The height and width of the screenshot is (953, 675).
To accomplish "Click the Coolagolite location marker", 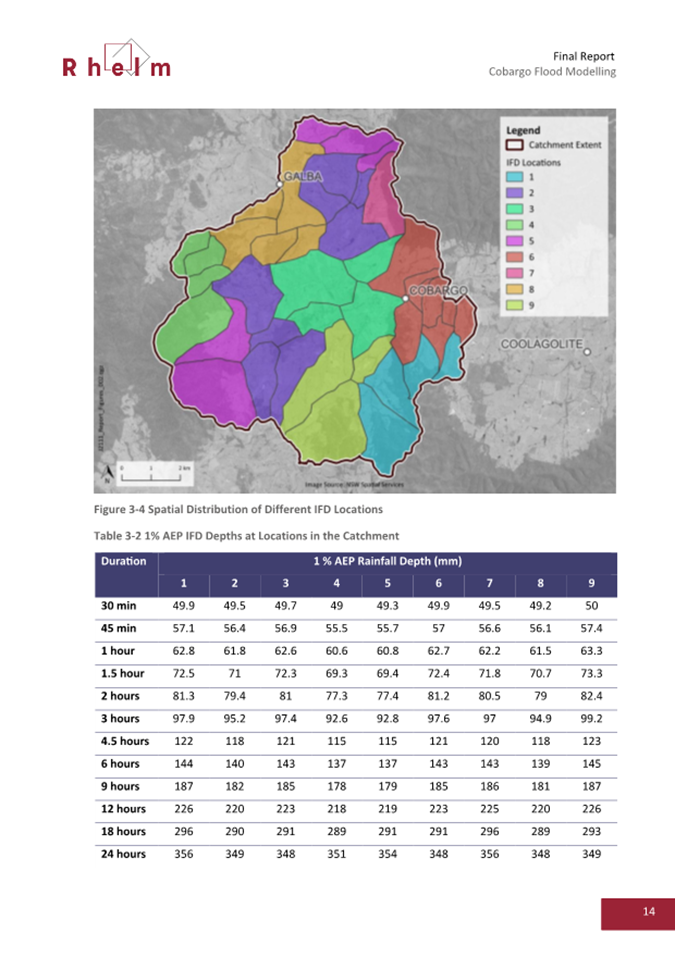I will (x=587, y=352).
